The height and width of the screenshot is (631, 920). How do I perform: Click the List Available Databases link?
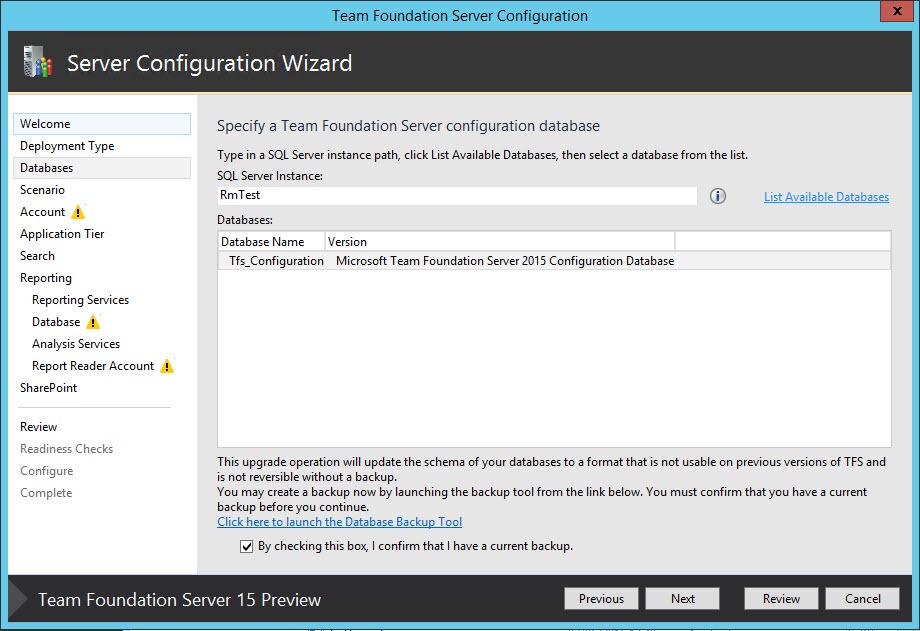click(x=826, y=197)
